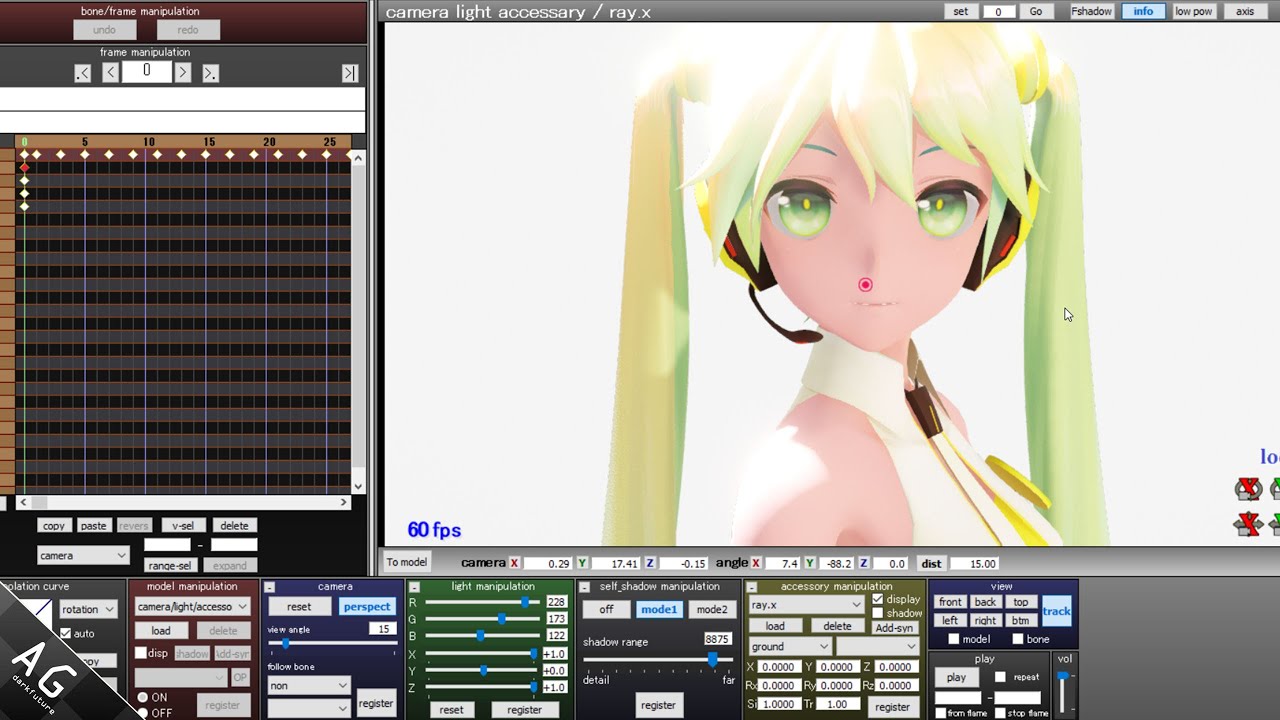Viewport: 1280px width, 720px height.
Task: Adjust volume slider
Action: (1062, 692)
